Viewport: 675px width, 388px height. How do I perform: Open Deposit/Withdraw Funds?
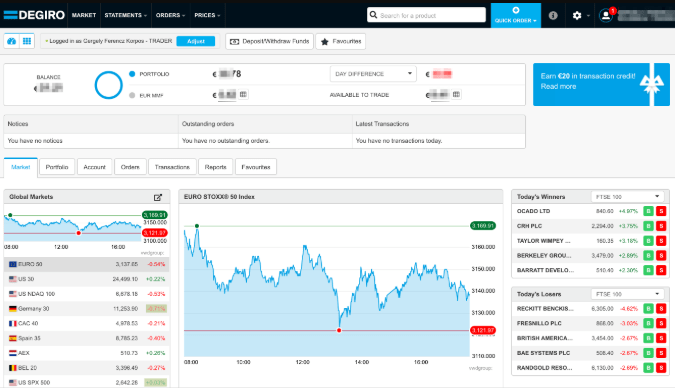tap(269, 41)
